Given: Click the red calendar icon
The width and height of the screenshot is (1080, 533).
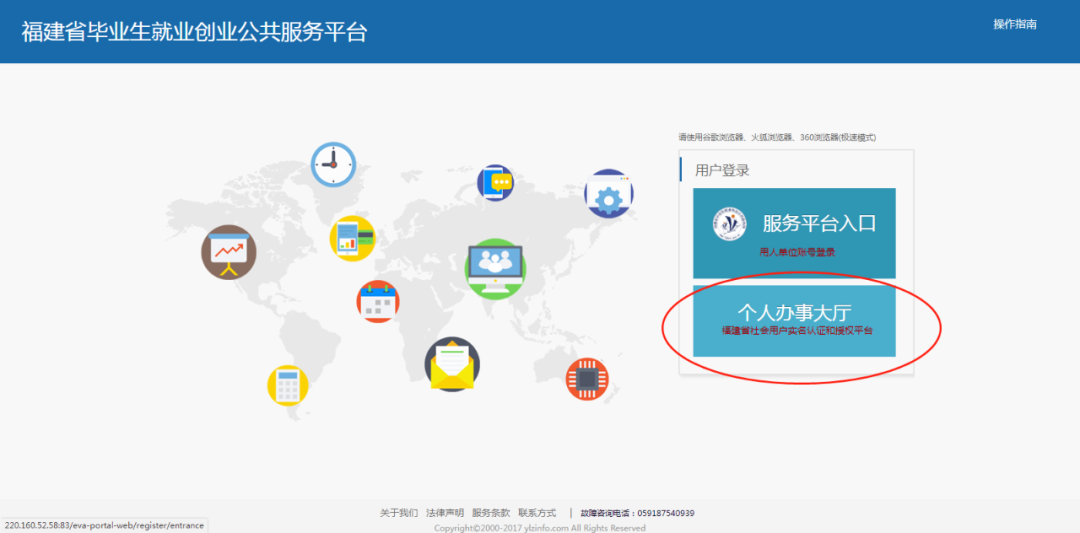Looking at the screenshot, I should pos(378,301).
